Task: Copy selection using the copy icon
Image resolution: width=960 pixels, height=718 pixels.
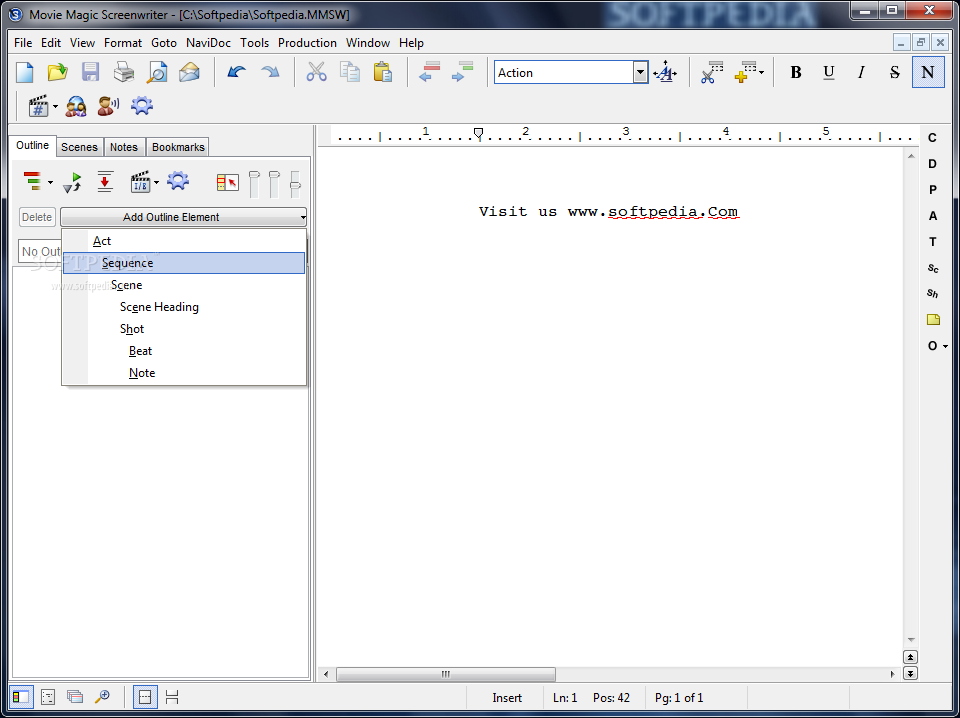Action: pos(350,72)
